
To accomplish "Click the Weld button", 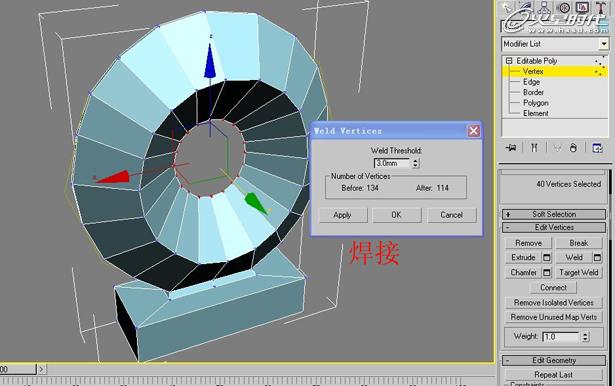I will click(574, 257).
